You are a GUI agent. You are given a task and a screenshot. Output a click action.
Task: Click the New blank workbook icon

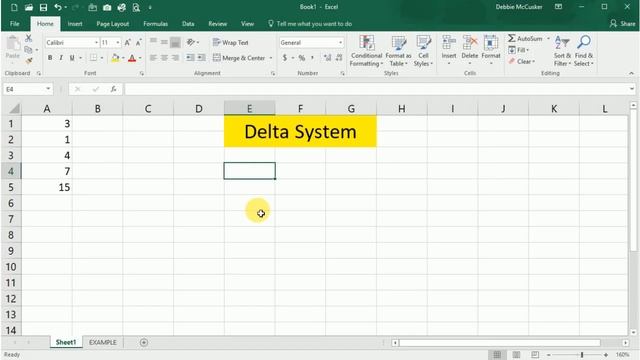coord(14,7)
